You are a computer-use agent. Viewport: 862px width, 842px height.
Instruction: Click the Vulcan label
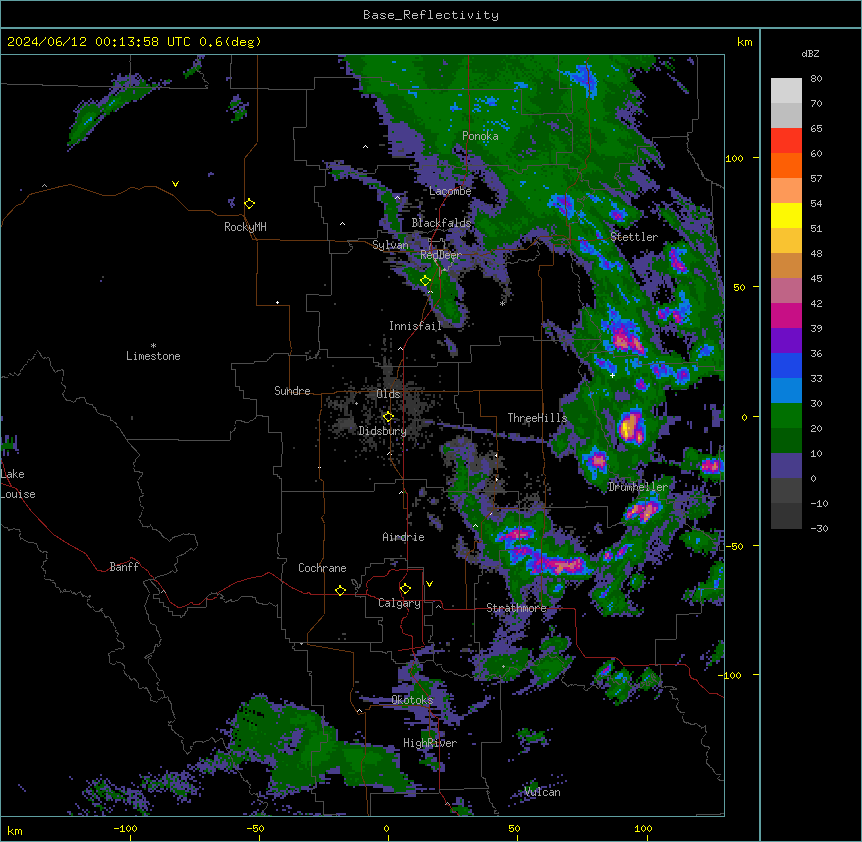point(543,792)
